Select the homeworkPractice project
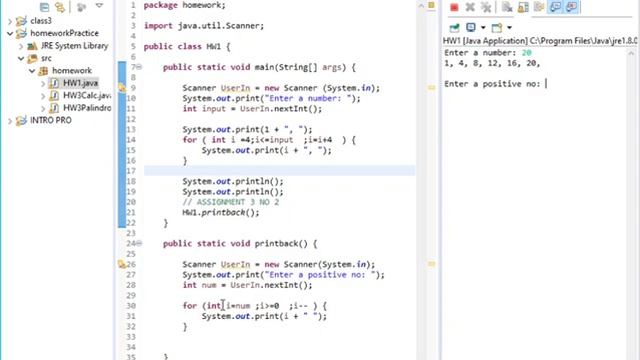The width and height of the screenshot is (640, 360). 64,33
